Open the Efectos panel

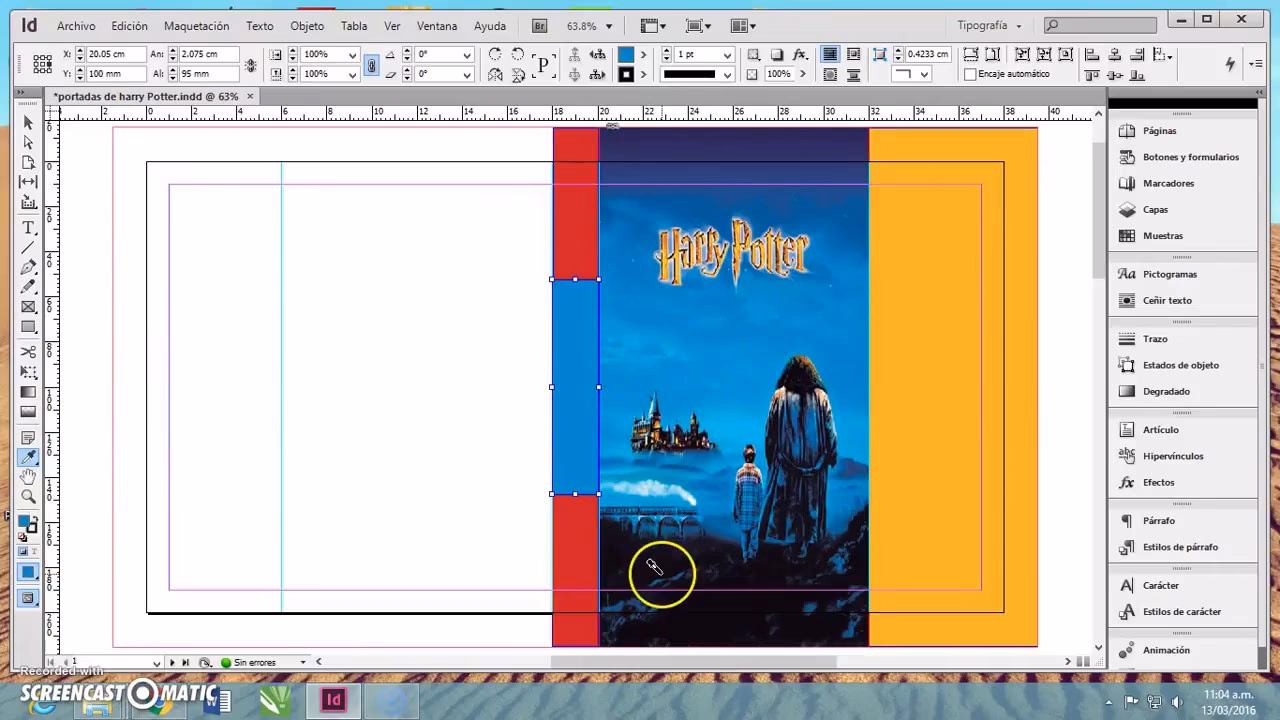1158,482
